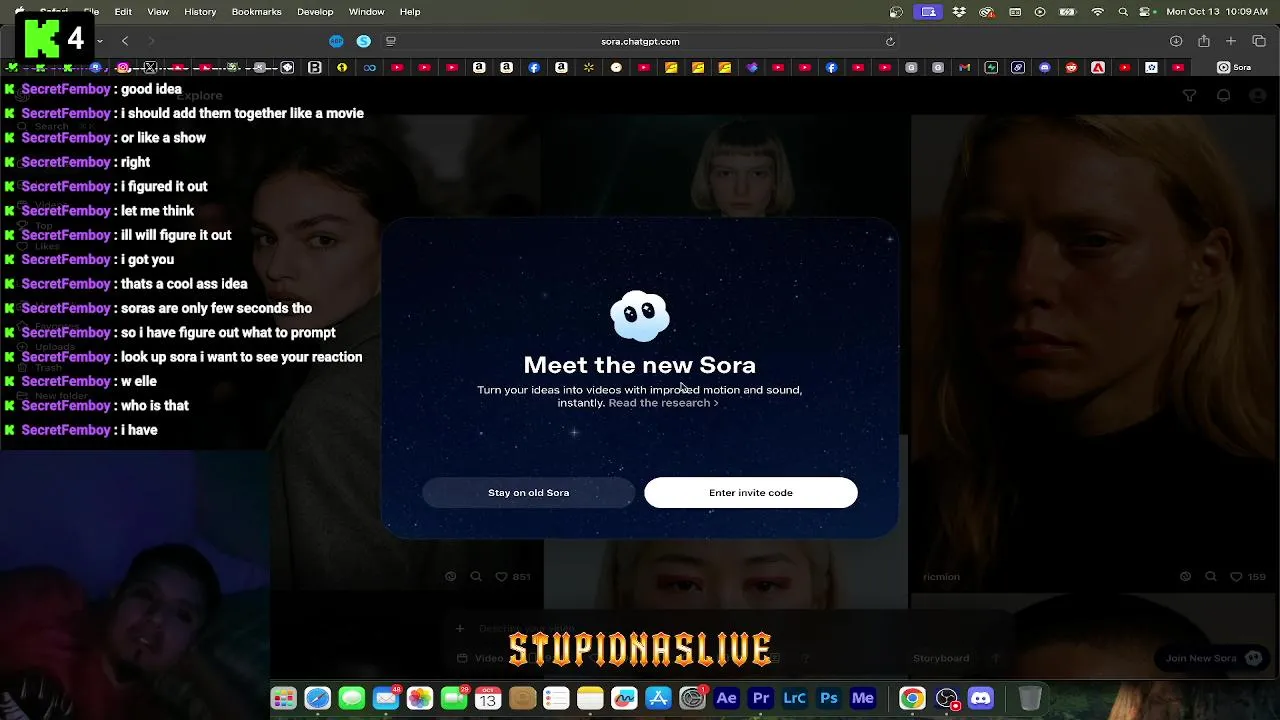Open Spotlight search in menu bar
The height and width of the screenshot is (720, 1280).
point(1123,12)
